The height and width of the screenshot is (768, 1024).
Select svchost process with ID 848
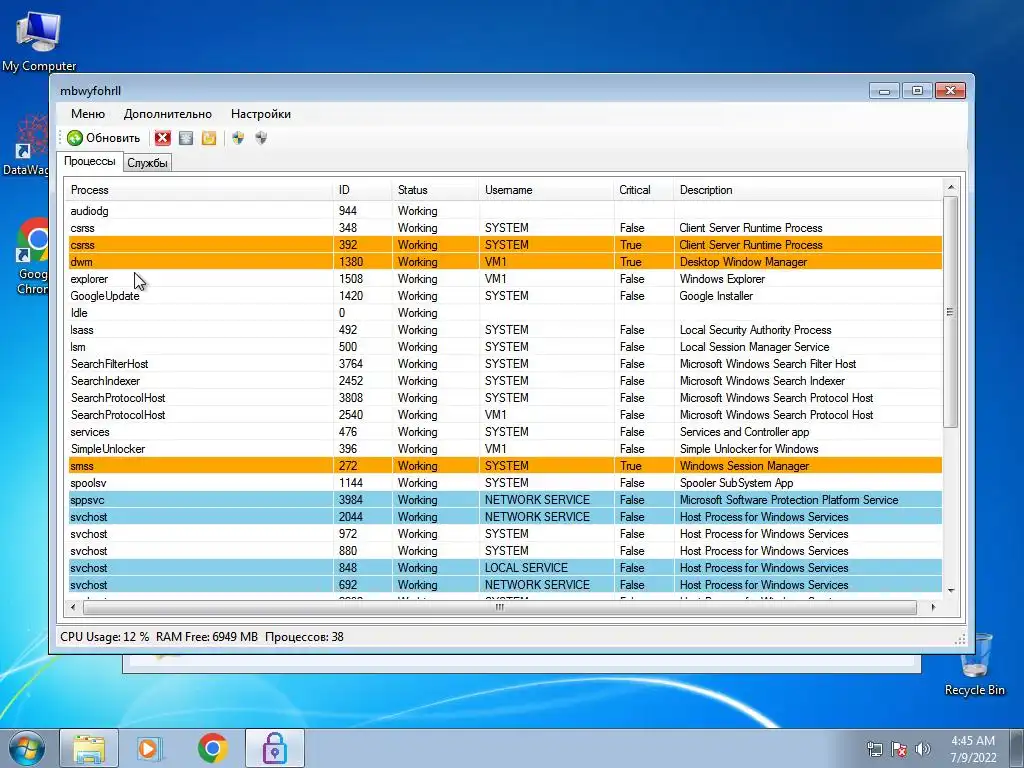point(505,568)
